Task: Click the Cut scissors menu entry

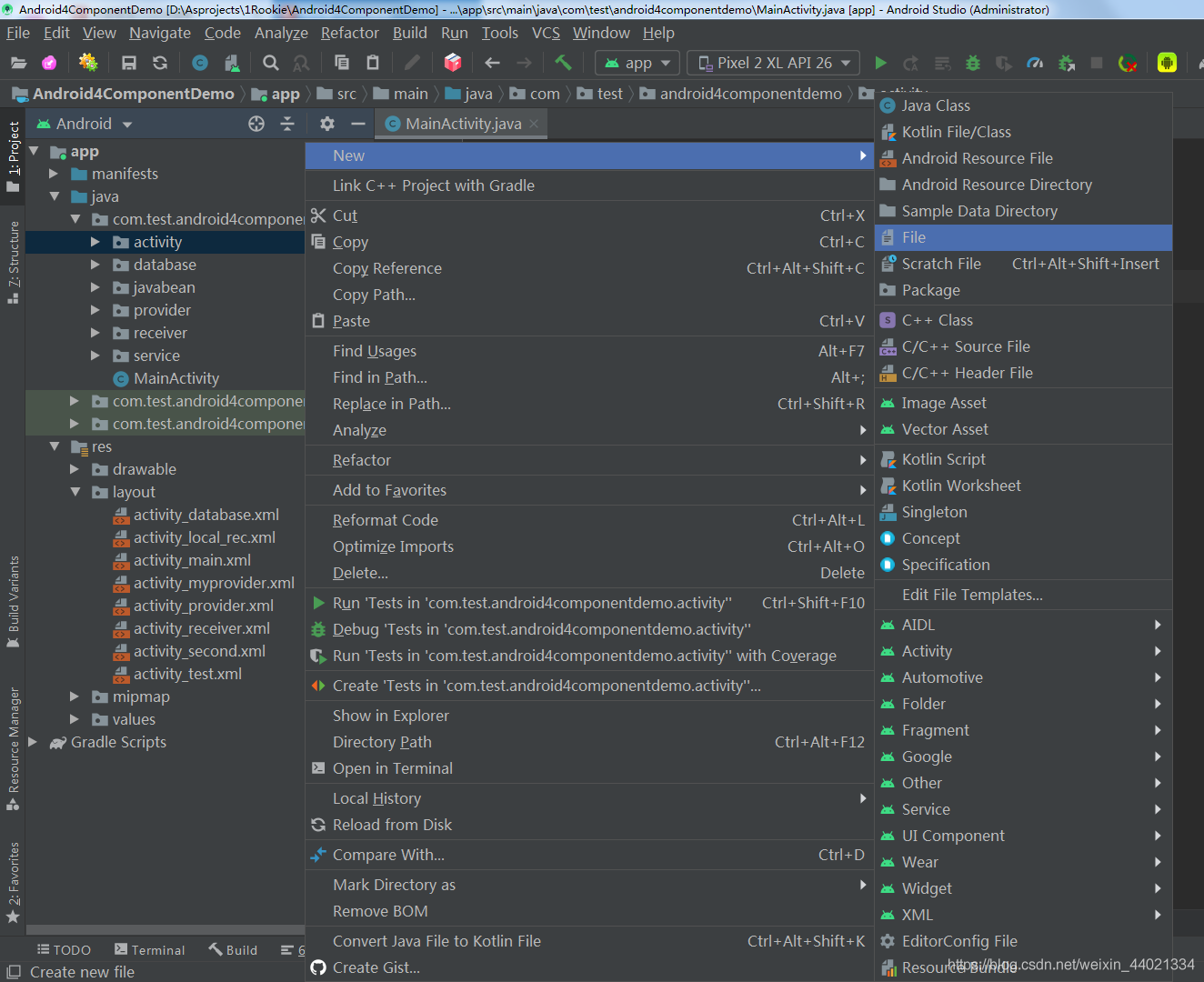Action: coord(588,215)
